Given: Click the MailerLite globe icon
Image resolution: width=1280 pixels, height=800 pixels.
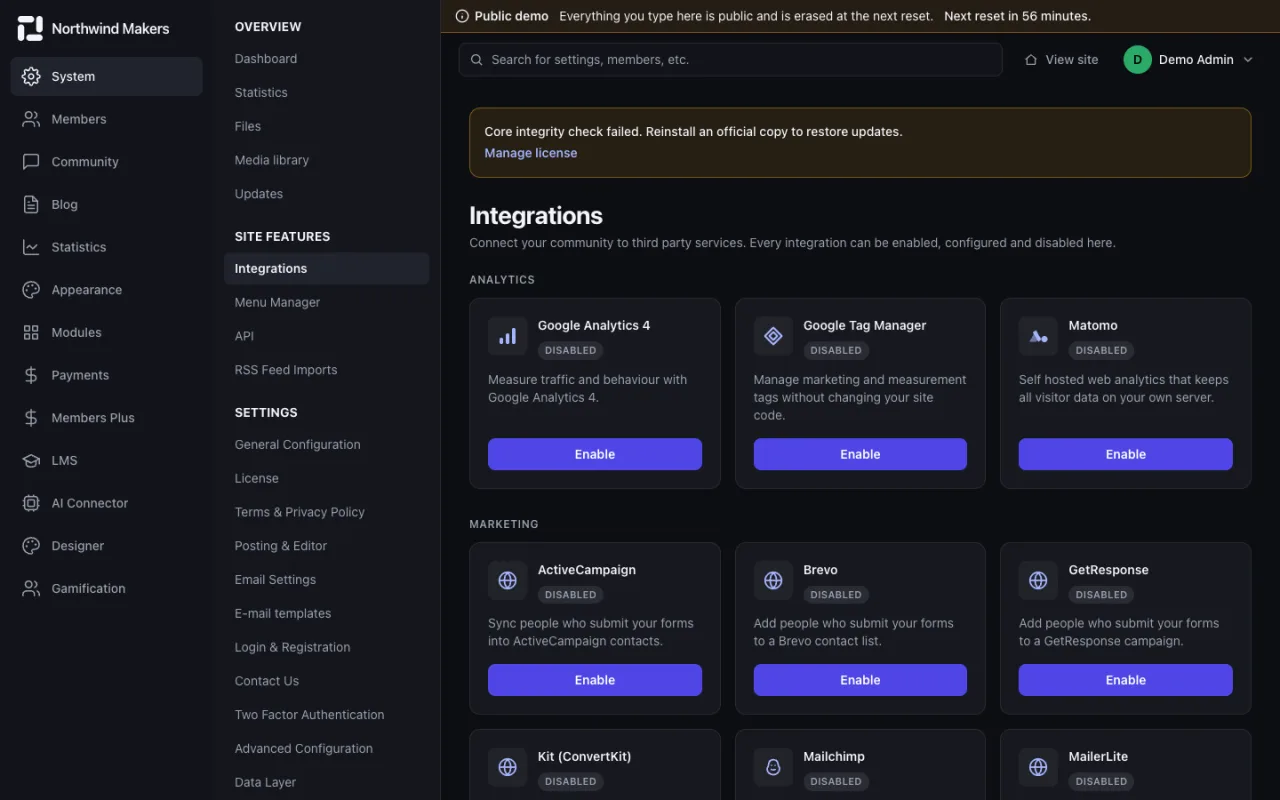Looking at the screenshot, I should [1038, 767].
